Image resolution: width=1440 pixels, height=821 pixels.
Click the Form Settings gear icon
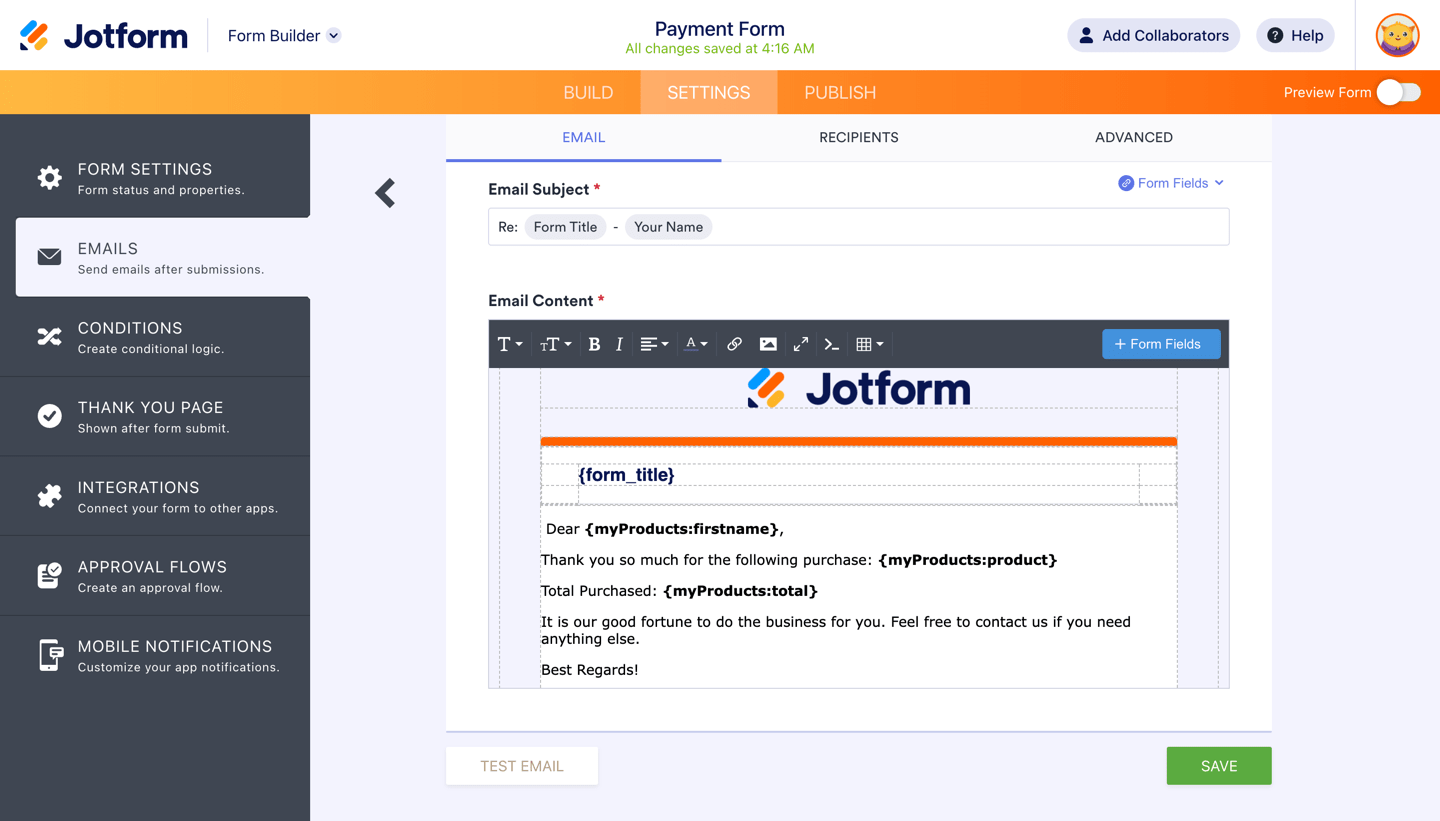[x=49, y=178]
